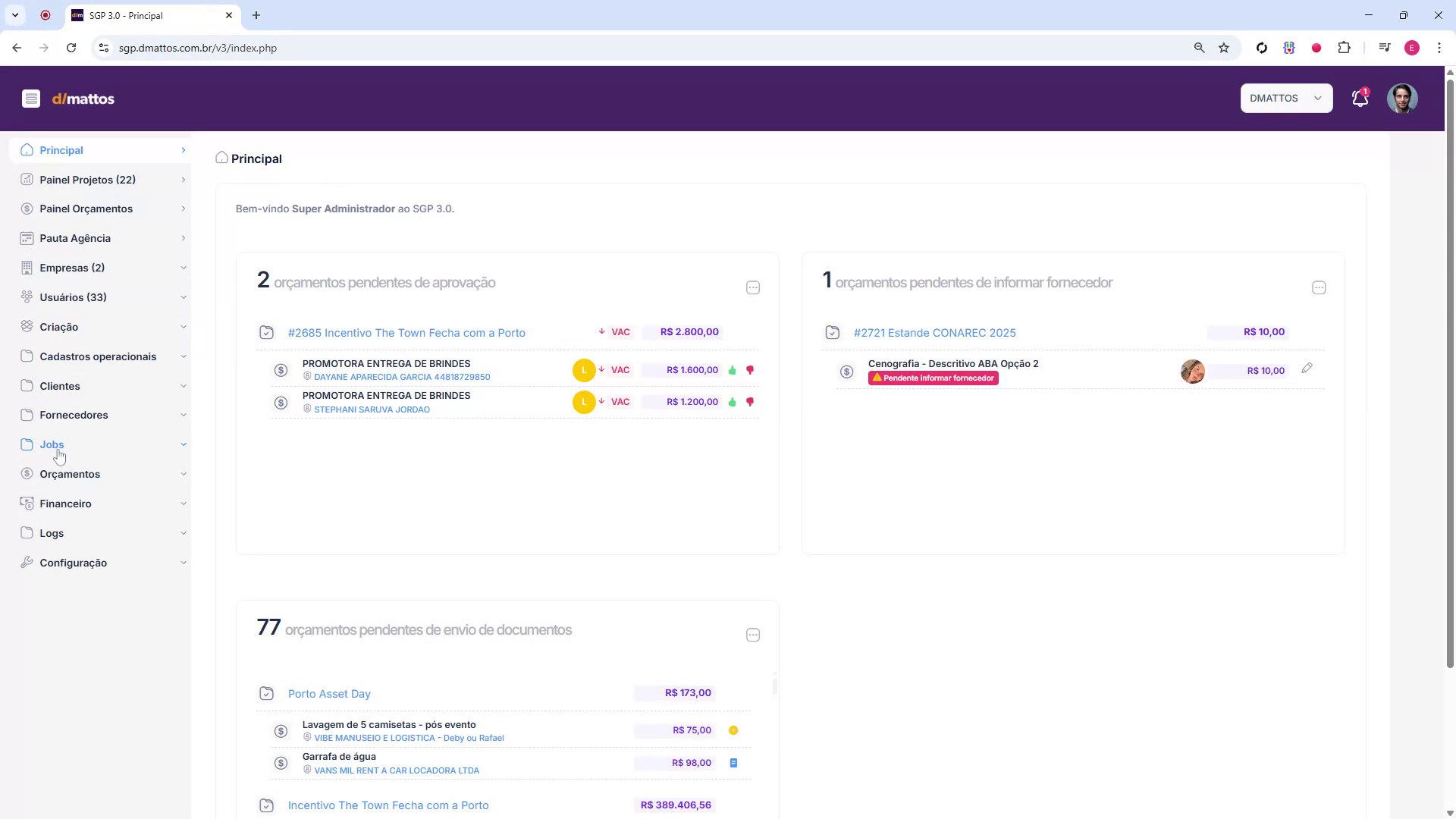Open the DMATTOS company dropdown

point(1286,98)
